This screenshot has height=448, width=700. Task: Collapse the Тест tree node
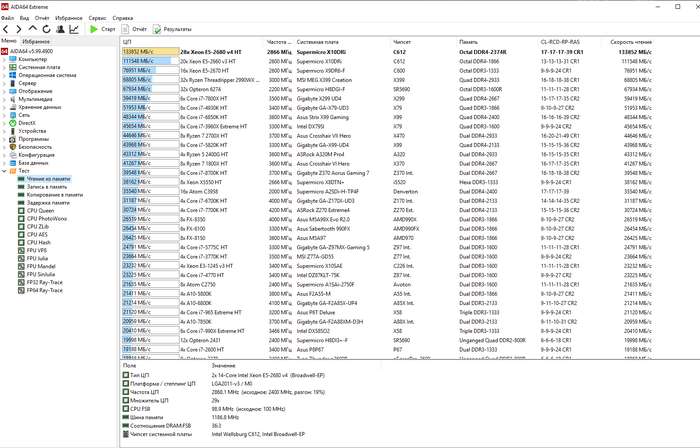4,171
